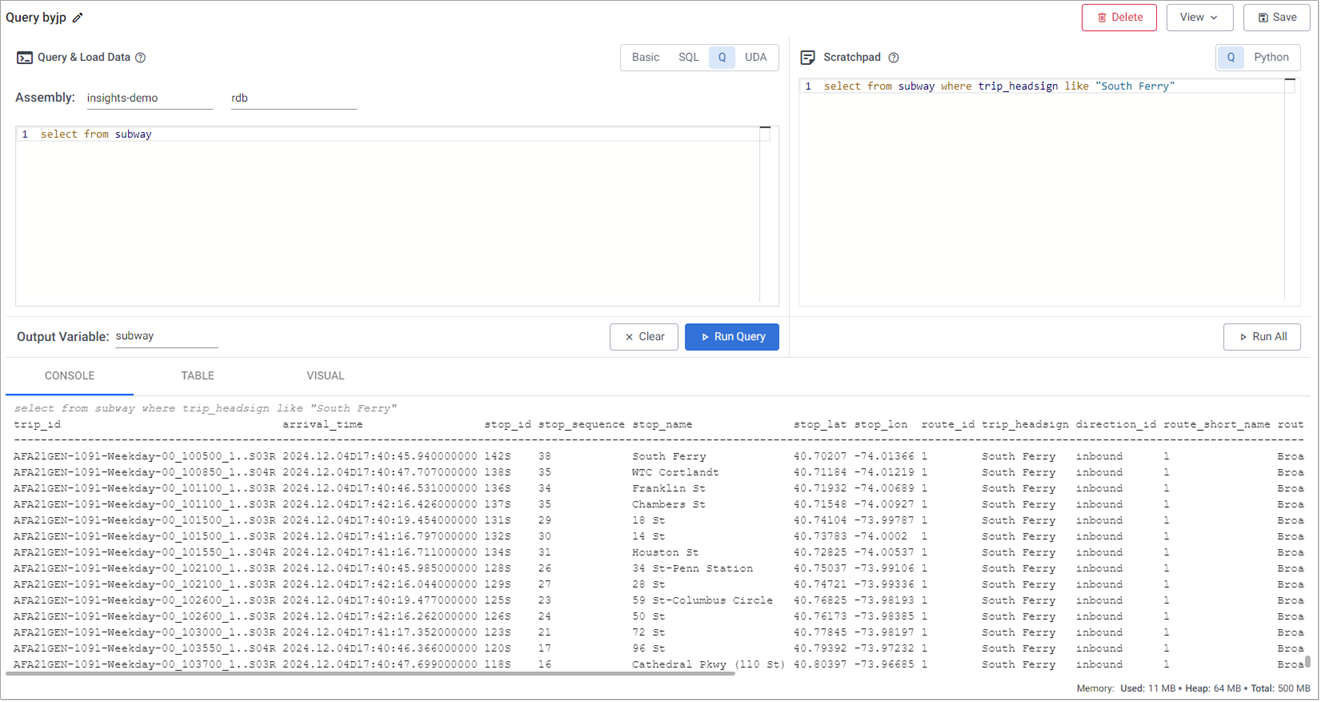Switch Scratchpad language to Python
This screenshot has height=702, width=1321.
(1272, 57)
